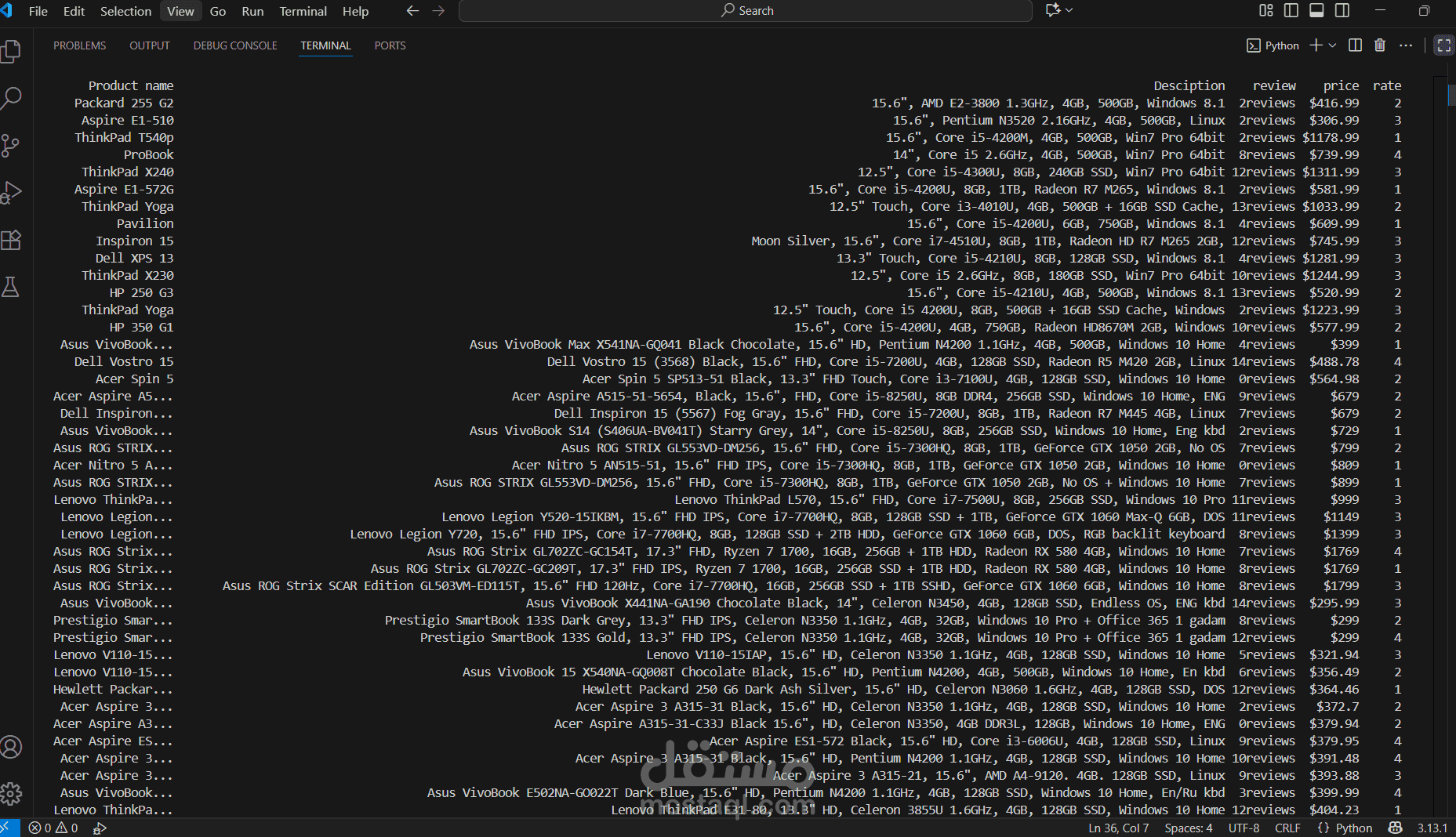Image resolution: width=1456 pixels, height=837 pixels.
Task: Open the Help menu
Action: (355, 11)
